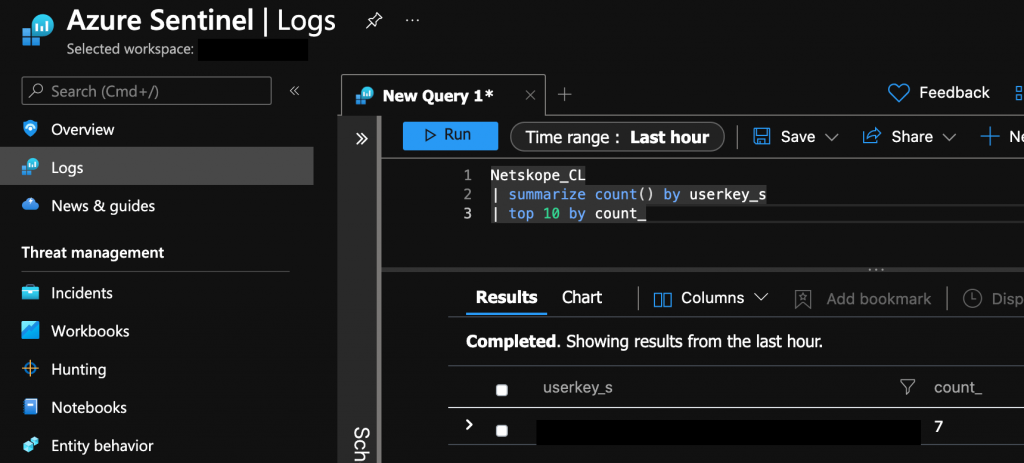Click the News & guides cloud icon
This screenshot has width=1024, height=463.
[x=31, y=206]
